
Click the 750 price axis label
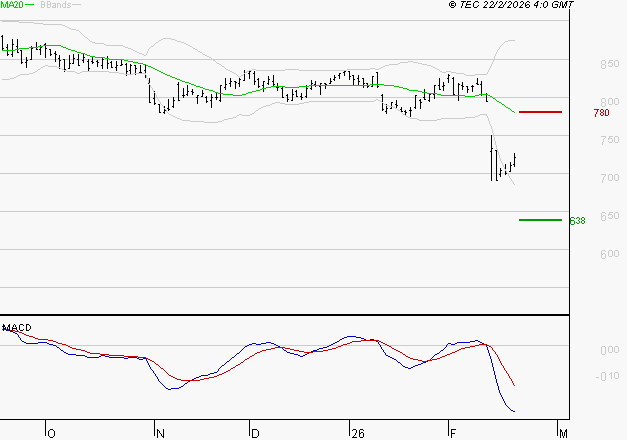pyautogui.click(x=609, y=140)
